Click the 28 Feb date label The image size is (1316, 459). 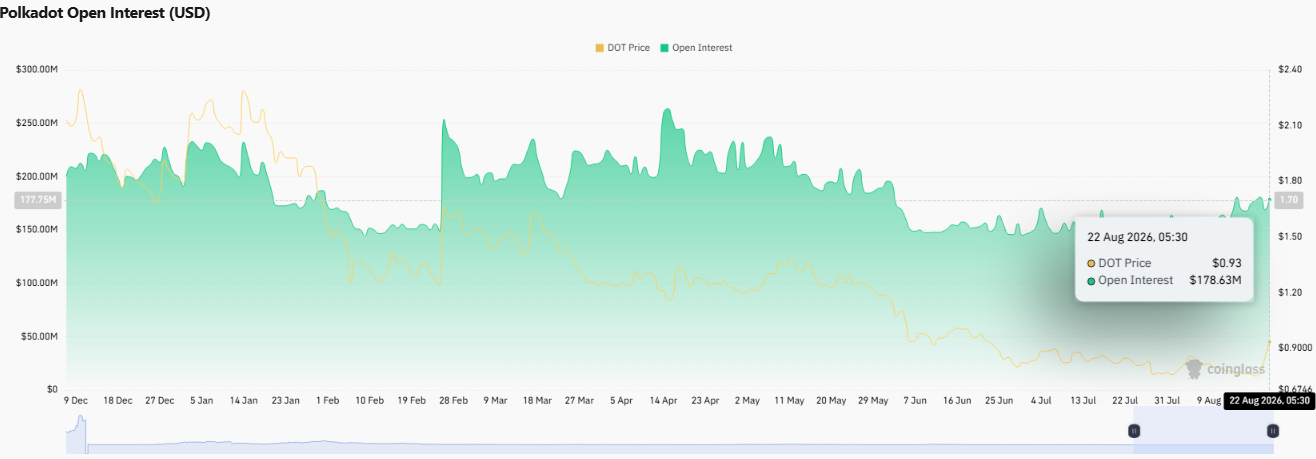pyautogui.click(x=452, y=400)
